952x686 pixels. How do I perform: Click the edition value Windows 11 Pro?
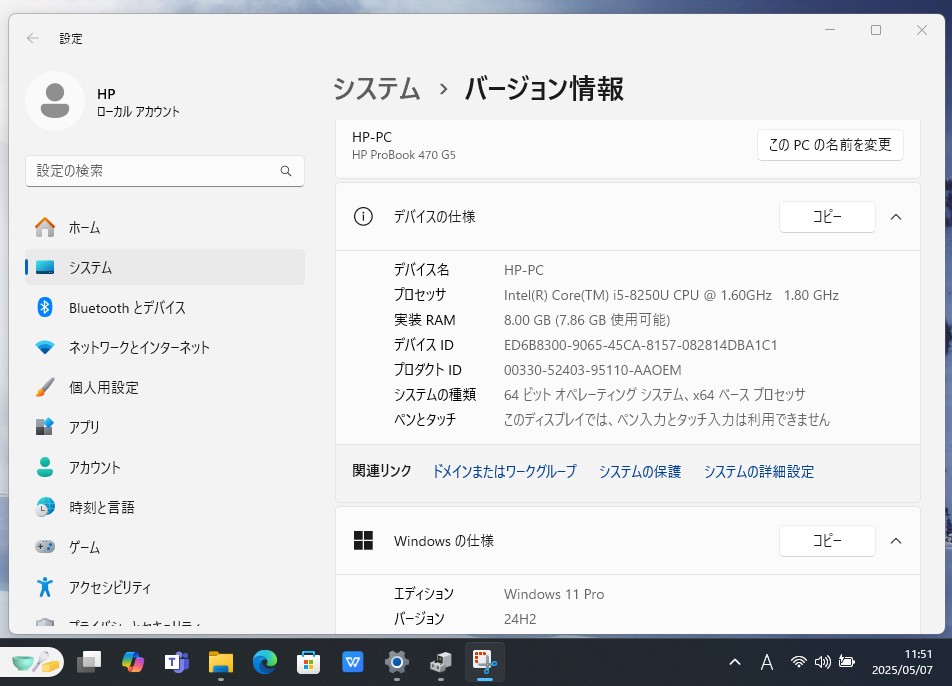point(554,594)
